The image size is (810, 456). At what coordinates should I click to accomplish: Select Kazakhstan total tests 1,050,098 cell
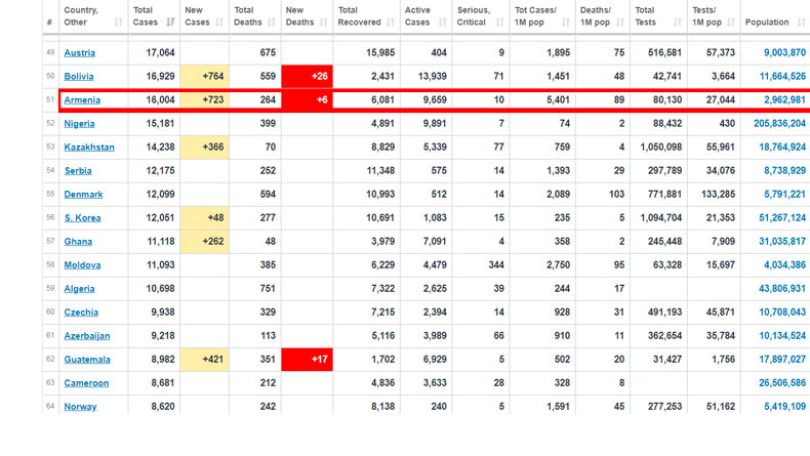pyautogui.click(x=659, y=147)
